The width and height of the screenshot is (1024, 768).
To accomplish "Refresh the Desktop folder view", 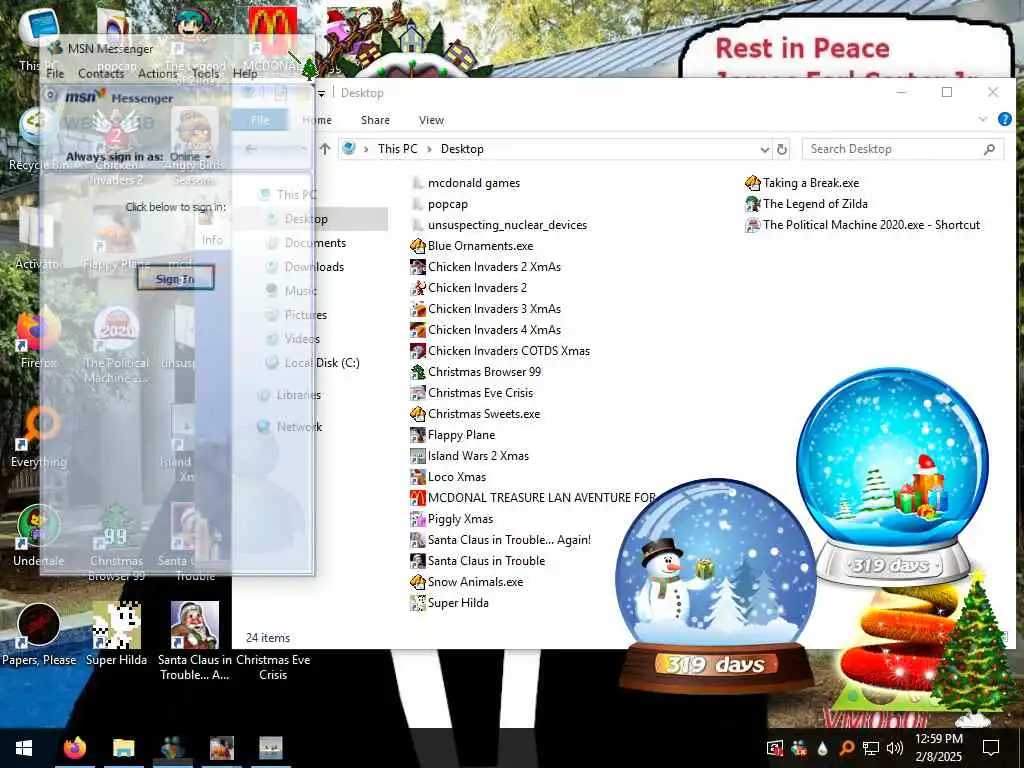I will pos(782,150).
